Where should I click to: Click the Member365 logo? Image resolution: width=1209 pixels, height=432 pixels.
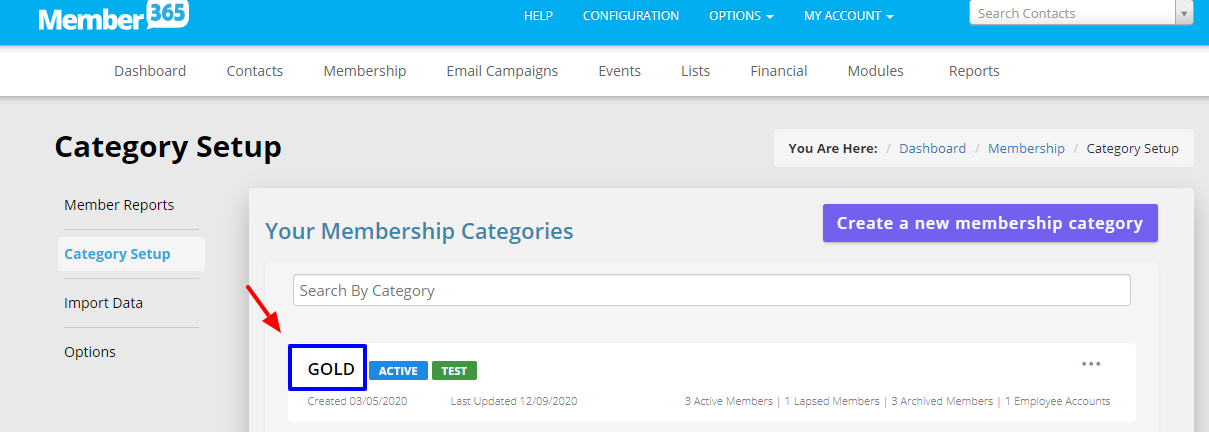point(113,16)
